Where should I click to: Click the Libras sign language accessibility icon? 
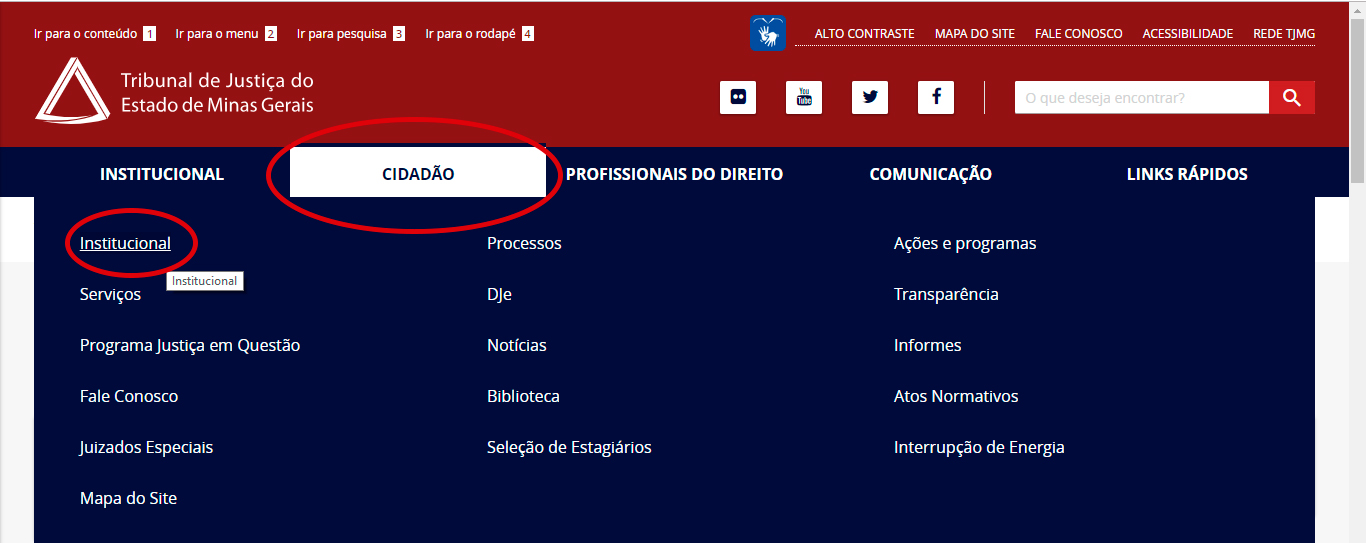(x=767, y=34)
